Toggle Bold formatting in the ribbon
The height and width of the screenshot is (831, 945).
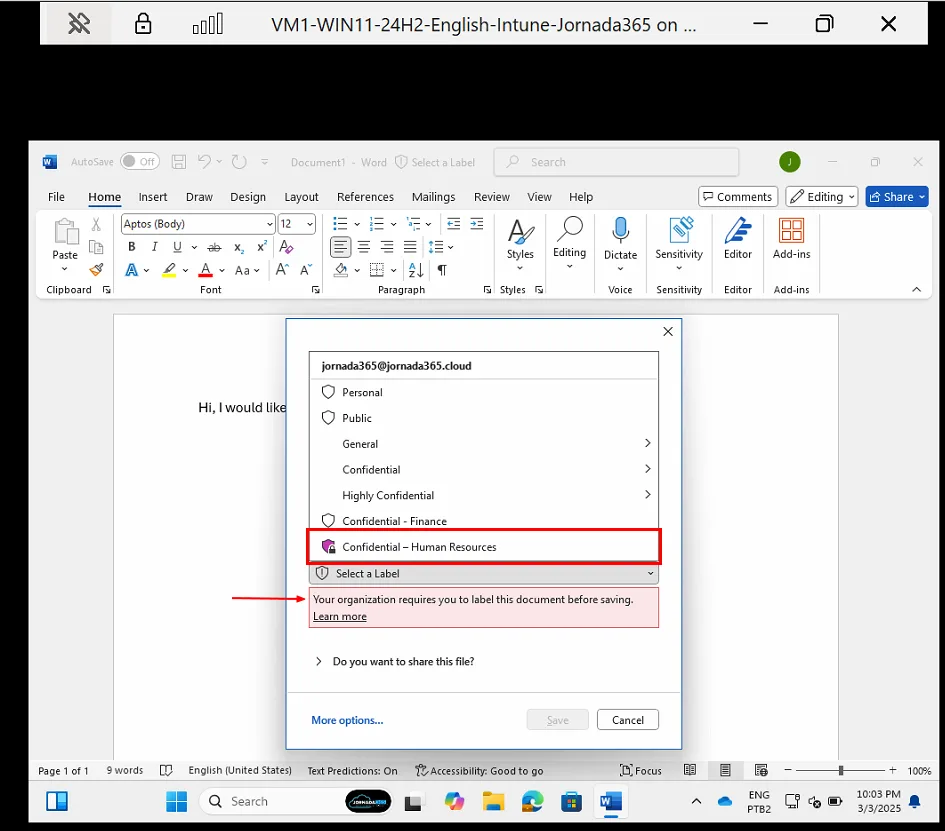click(131, 246)
